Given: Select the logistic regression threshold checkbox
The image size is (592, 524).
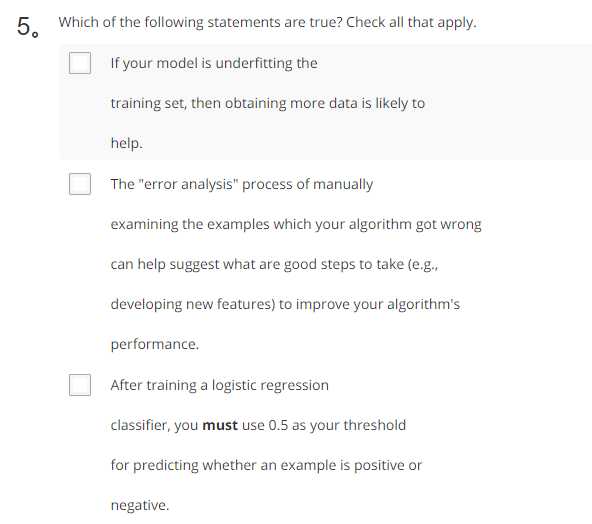Looking at the screenshot, I should [x=80, y=385].
